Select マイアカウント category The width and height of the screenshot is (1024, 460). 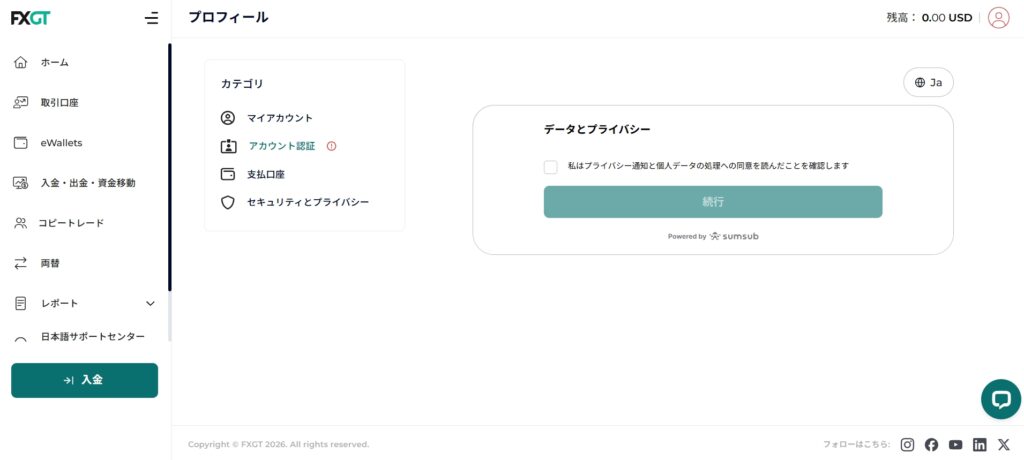(279, 118)
